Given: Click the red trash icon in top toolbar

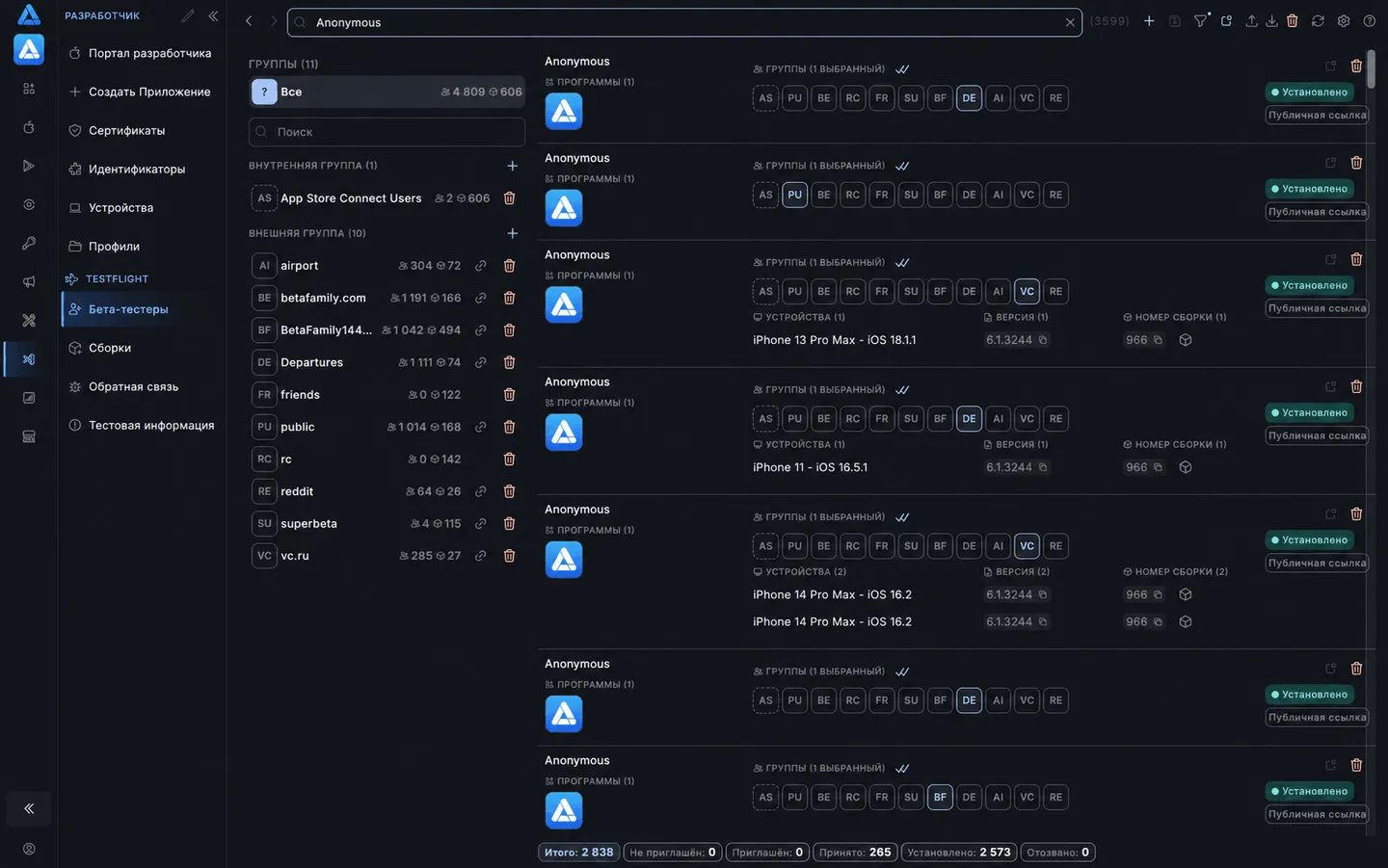Looking at the screenshot, I should pyautogui.click(x=1293, y=21).
